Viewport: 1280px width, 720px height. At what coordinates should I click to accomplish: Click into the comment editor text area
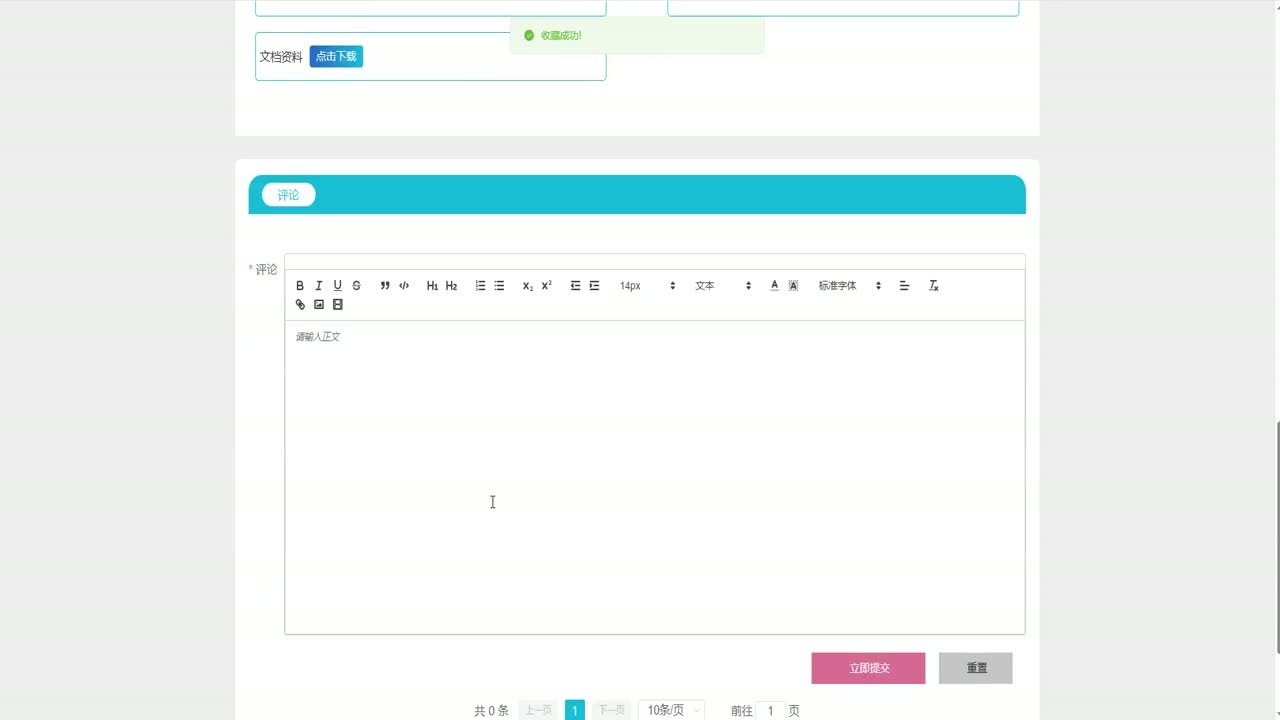(655, 477)
